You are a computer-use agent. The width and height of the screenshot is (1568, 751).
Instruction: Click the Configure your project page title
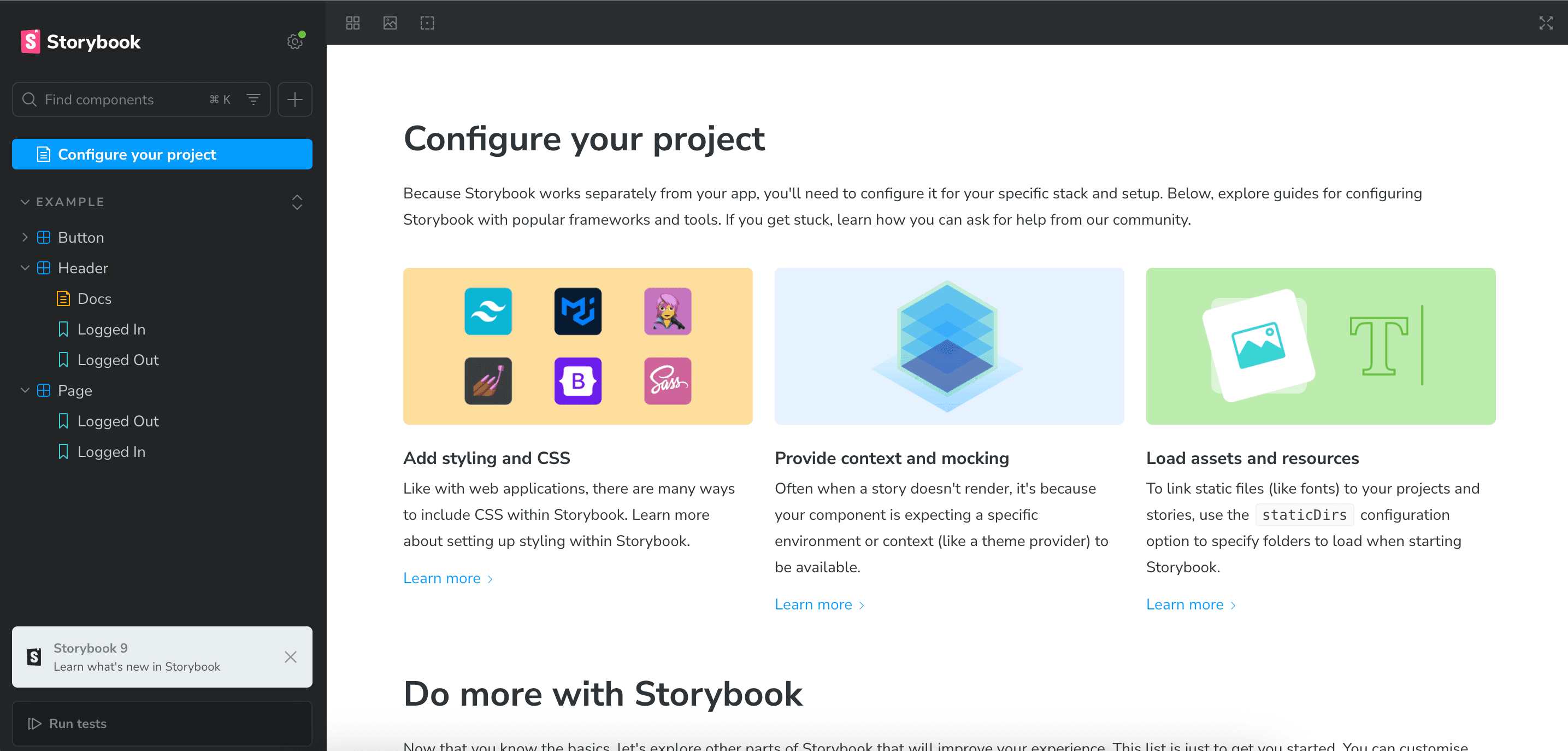pyautogui.click(x=583, y=139)
